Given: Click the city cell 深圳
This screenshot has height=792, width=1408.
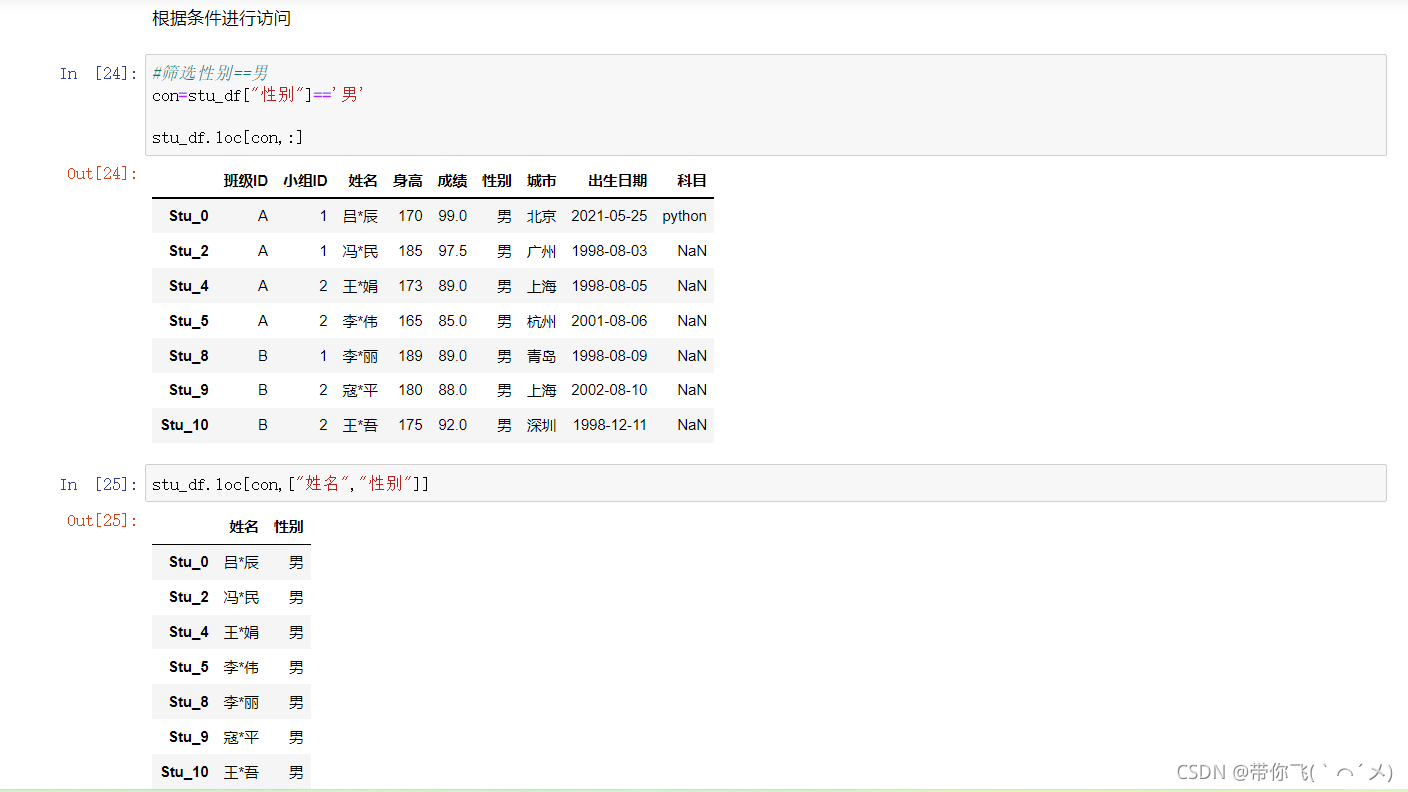Looking at the screenshot, I should (x=542, y=425).
